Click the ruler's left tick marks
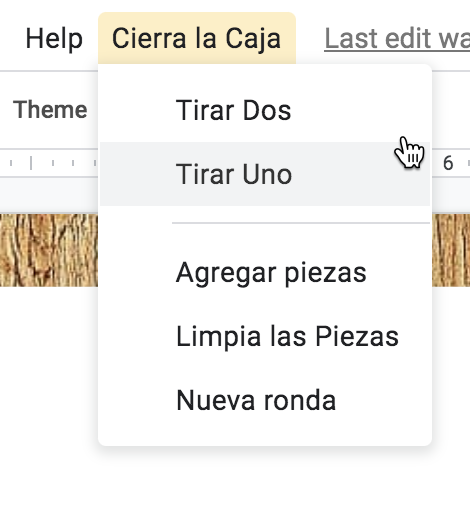The width and height of the screenshot is (470, 510). tap(49, 163)
